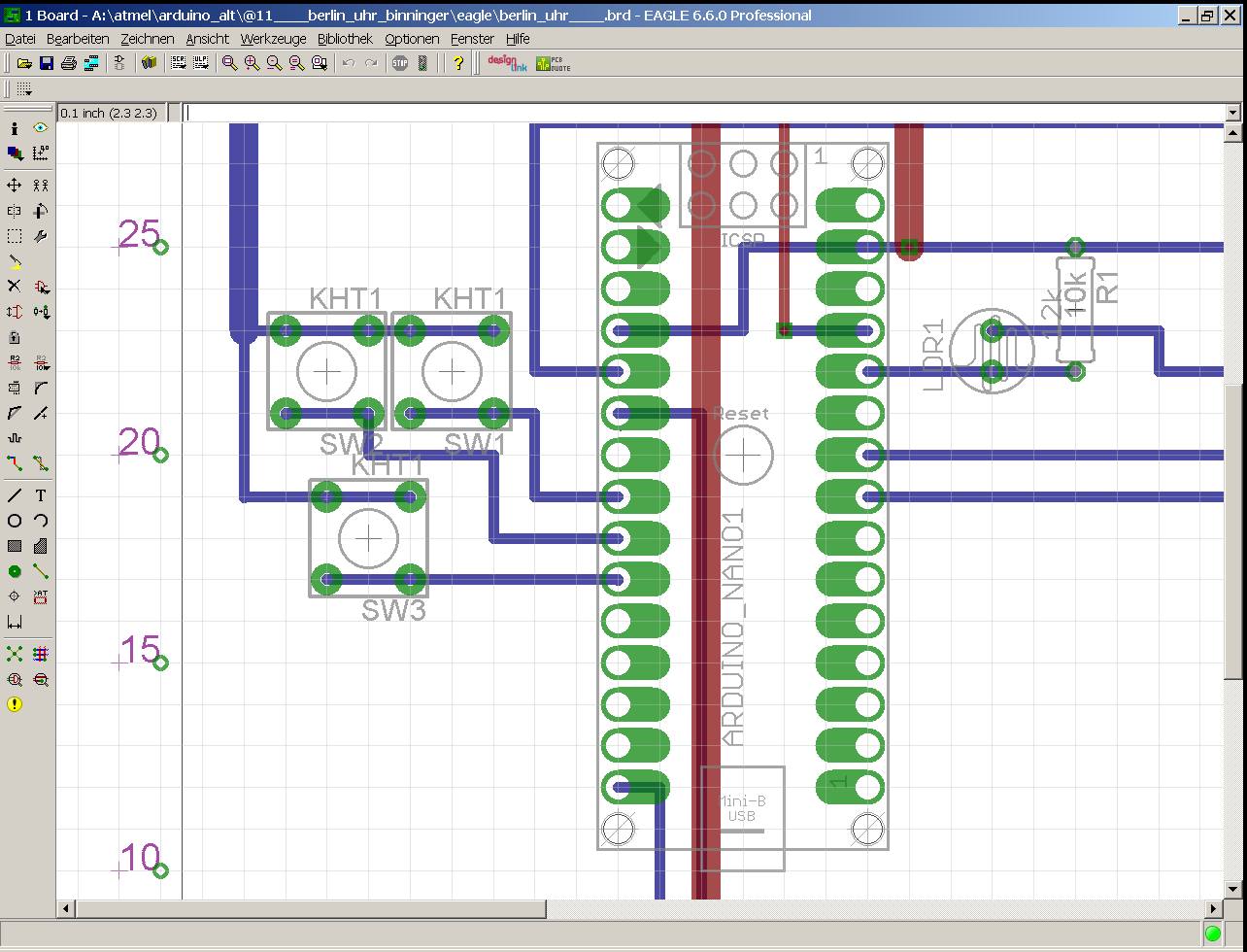Viewport: 1247px width, 952px height.
Task: Select the Move tool
Action: click(15, 185)
